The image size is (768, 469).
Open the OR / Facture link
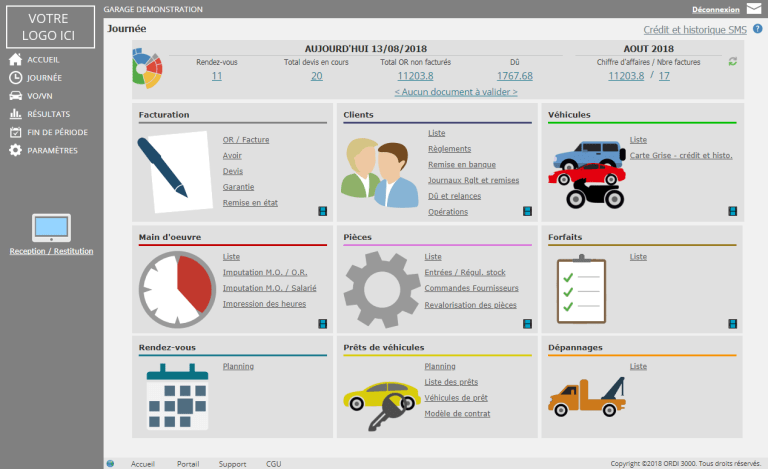(x=246, y=140)
